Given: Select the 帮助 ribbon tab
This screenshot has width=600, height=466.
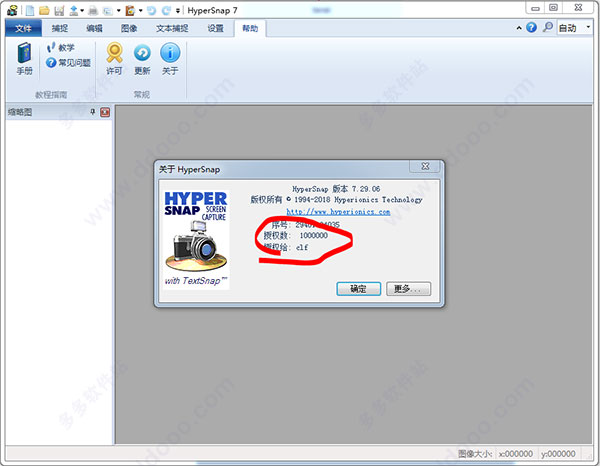Looking at the screenshot, I should (250, 28).
